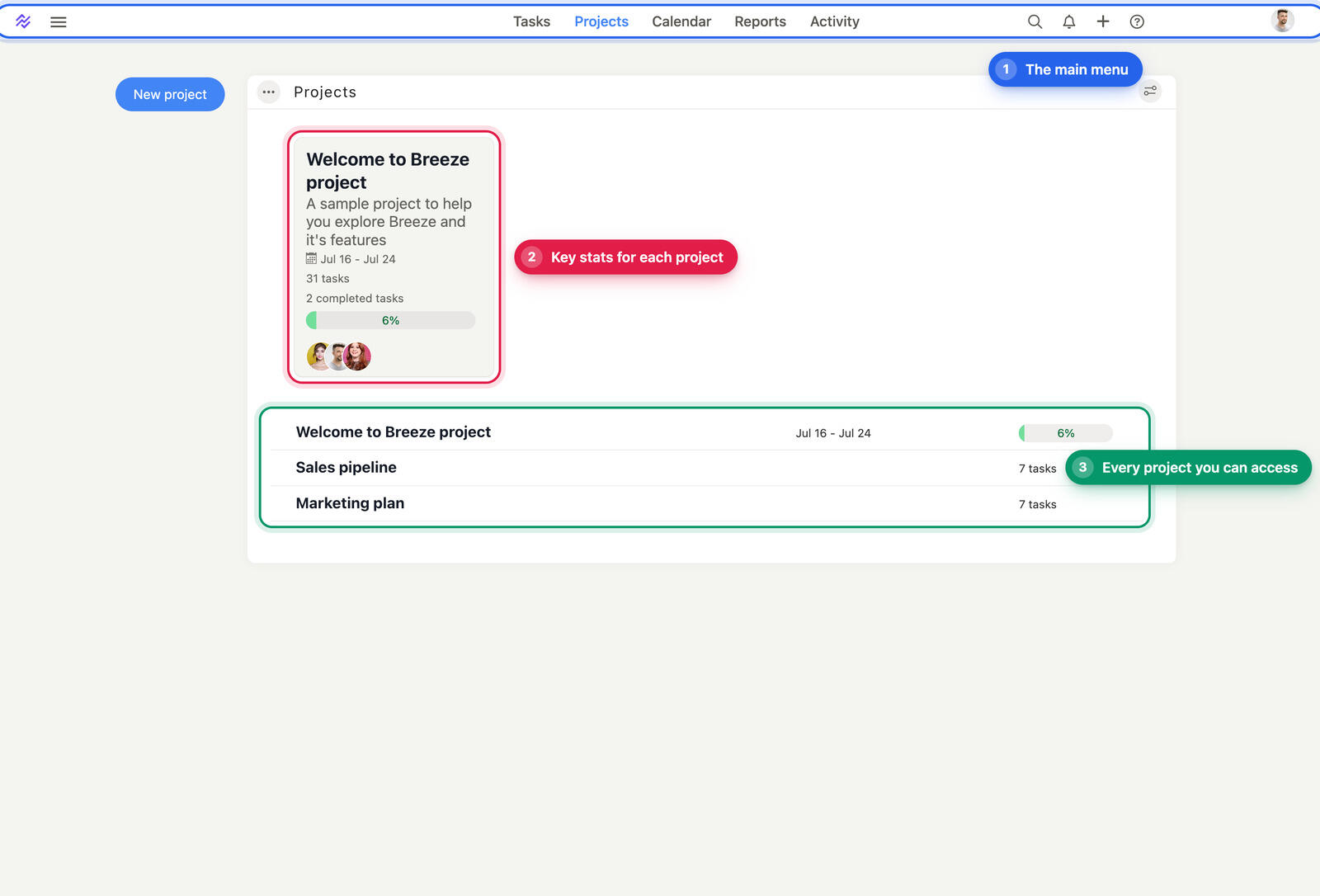Click the Breeze logo icon
The height and width of the screenshot is (896, 1320).
(x=23, y=21)
